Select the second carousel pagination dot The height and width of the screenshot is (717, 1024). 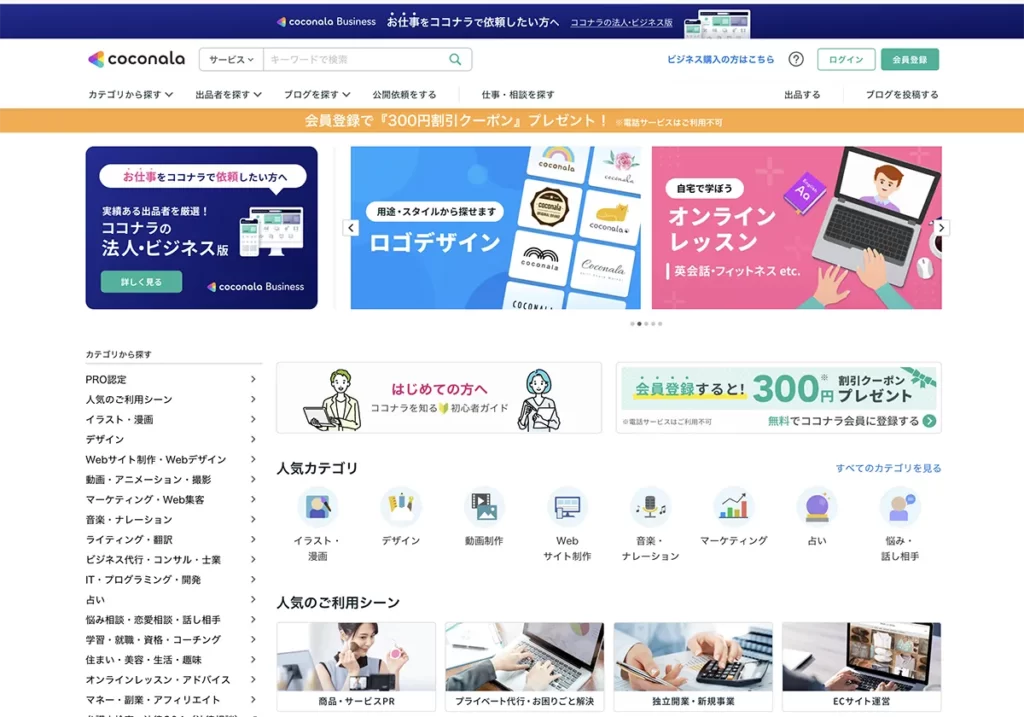(639, 324)
